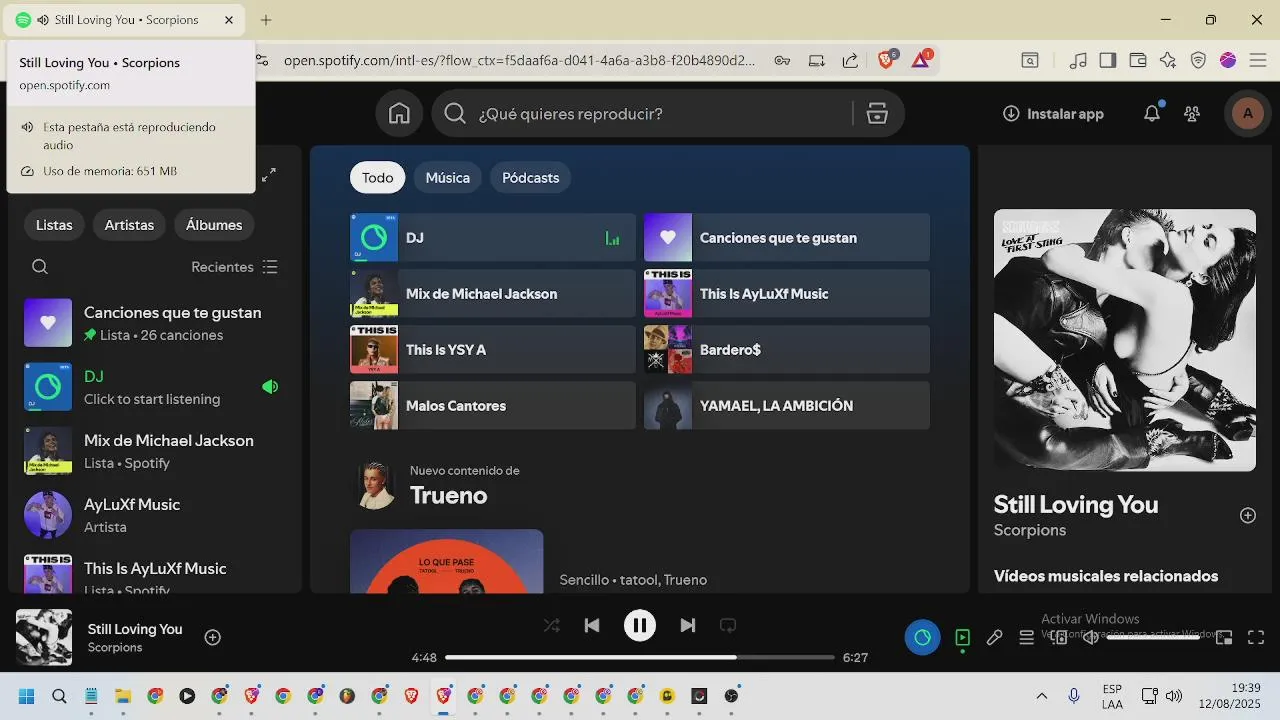Open Brave Wallet icon
Viewport: 1280px width, 720px height.
1138,60
